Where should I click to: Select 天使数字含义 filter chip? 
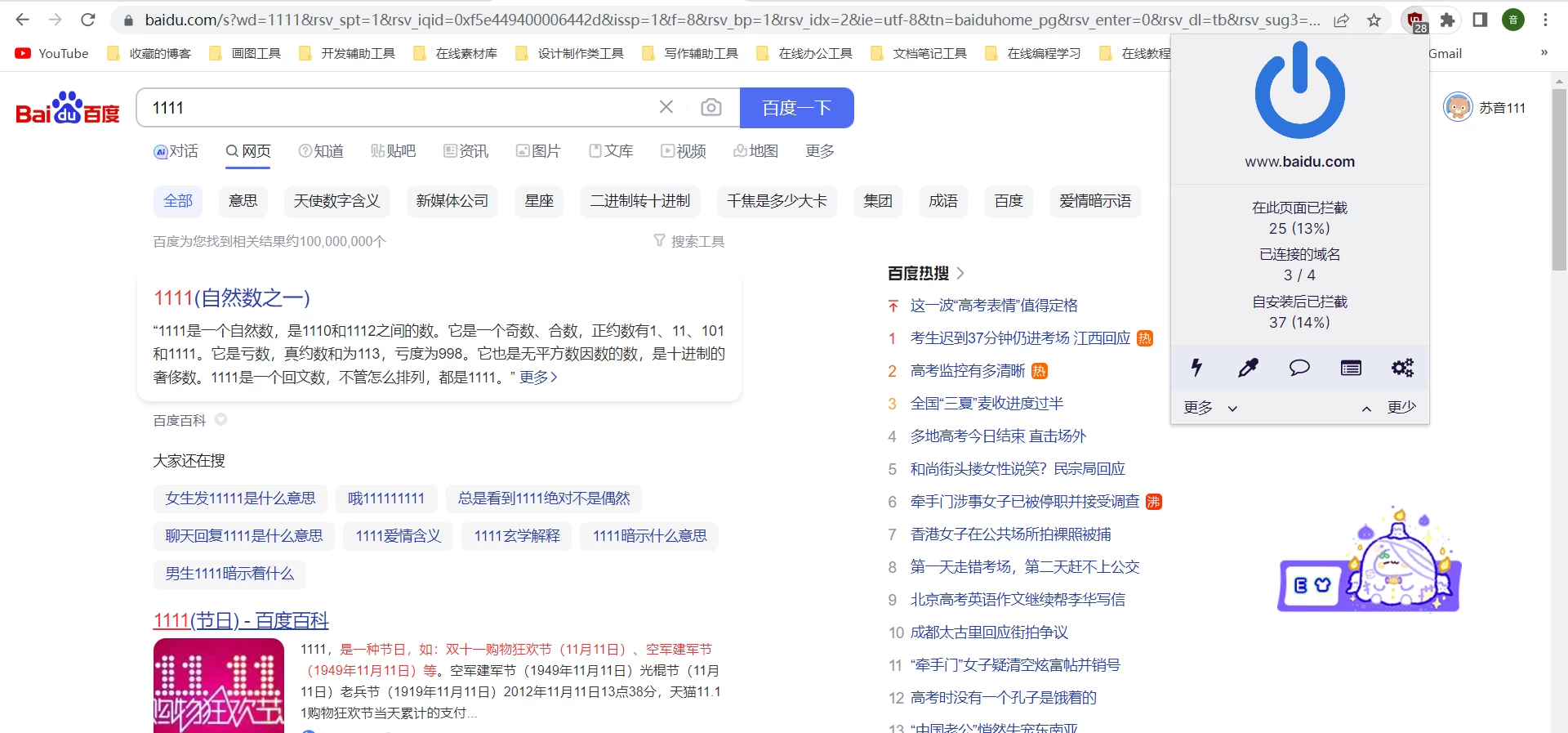tap(336, 201)
